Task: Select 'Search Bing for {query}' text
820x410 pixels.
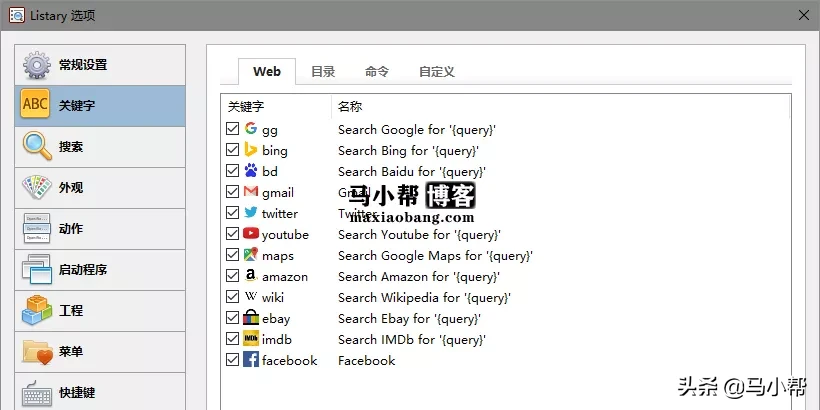Action: (x=408, y=151)
